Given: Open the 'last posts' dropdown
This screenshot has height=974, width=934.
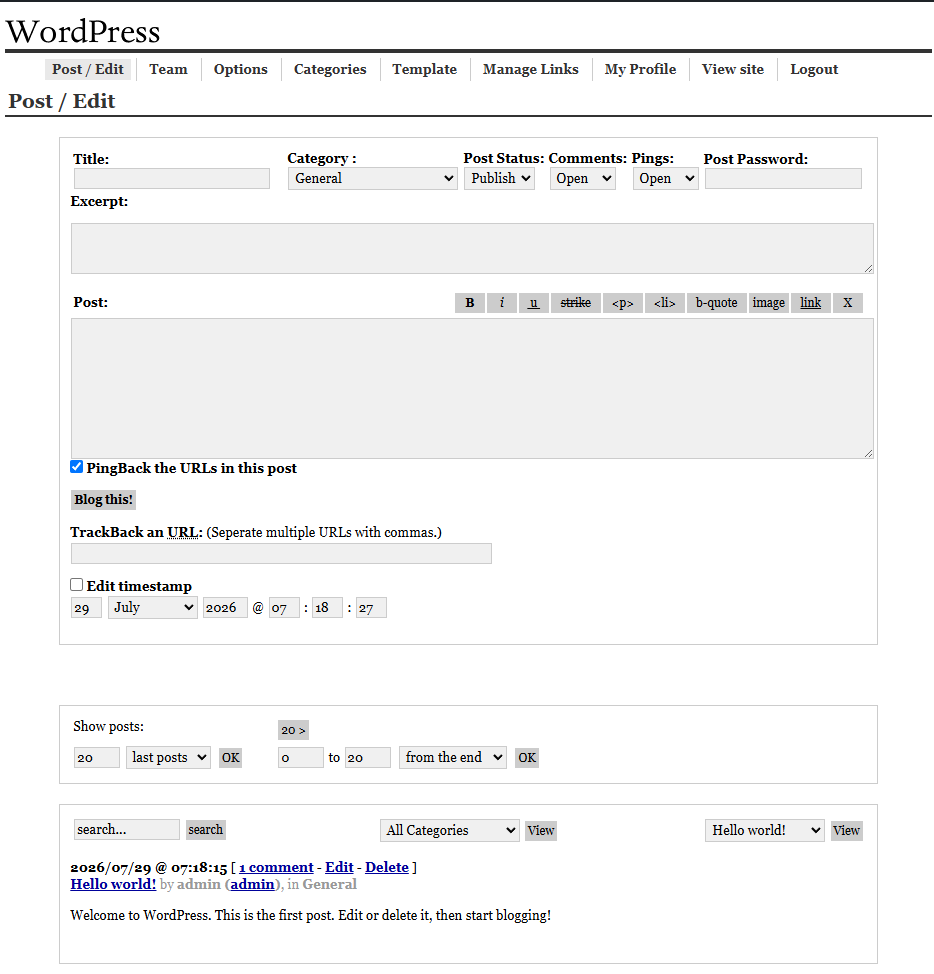Looking at the screenshot, I should click(x=168, y=758).
